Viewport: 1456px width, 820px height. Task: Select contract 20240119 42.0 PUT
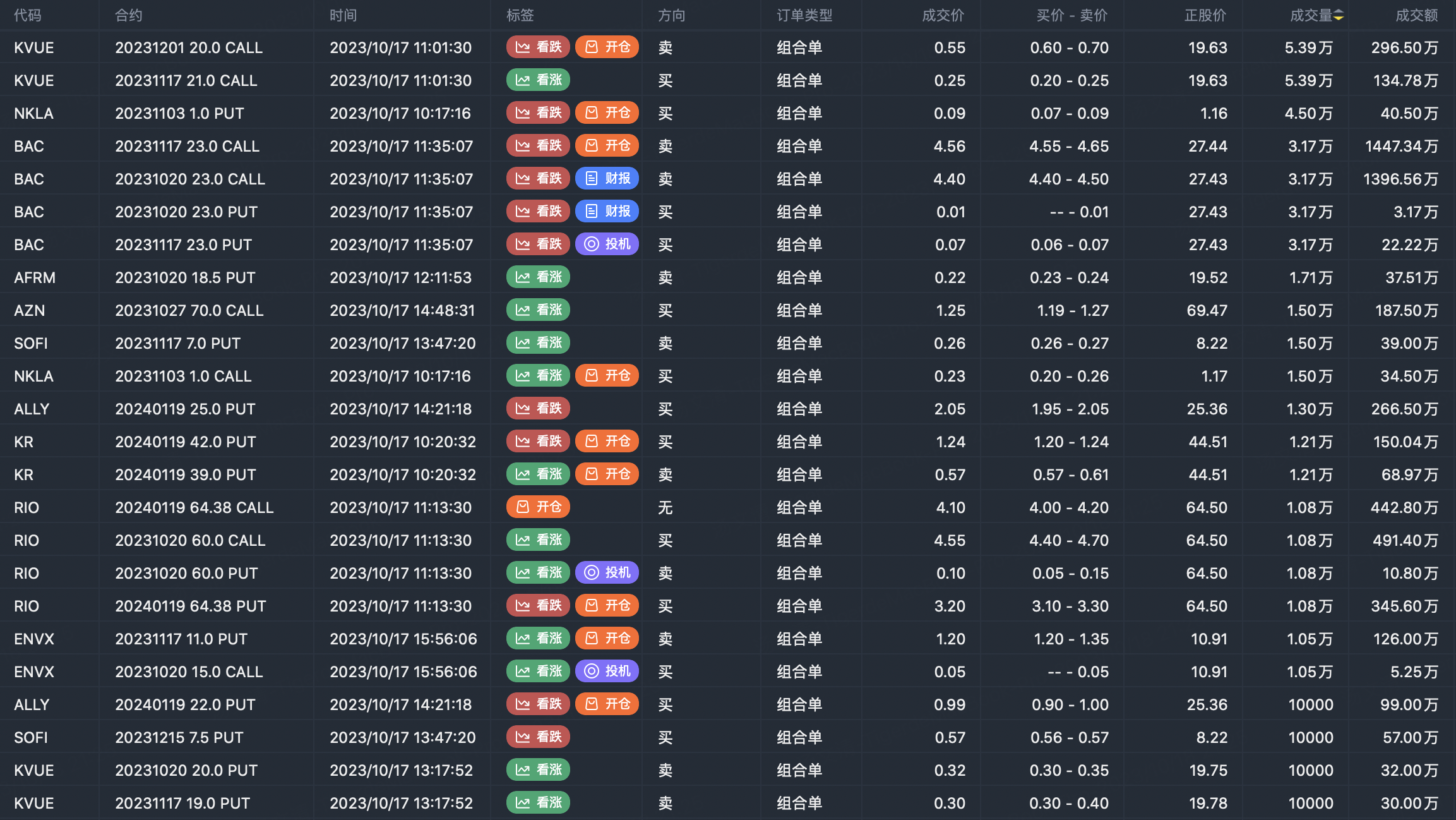pyautogui.click(x=186, y=442)
